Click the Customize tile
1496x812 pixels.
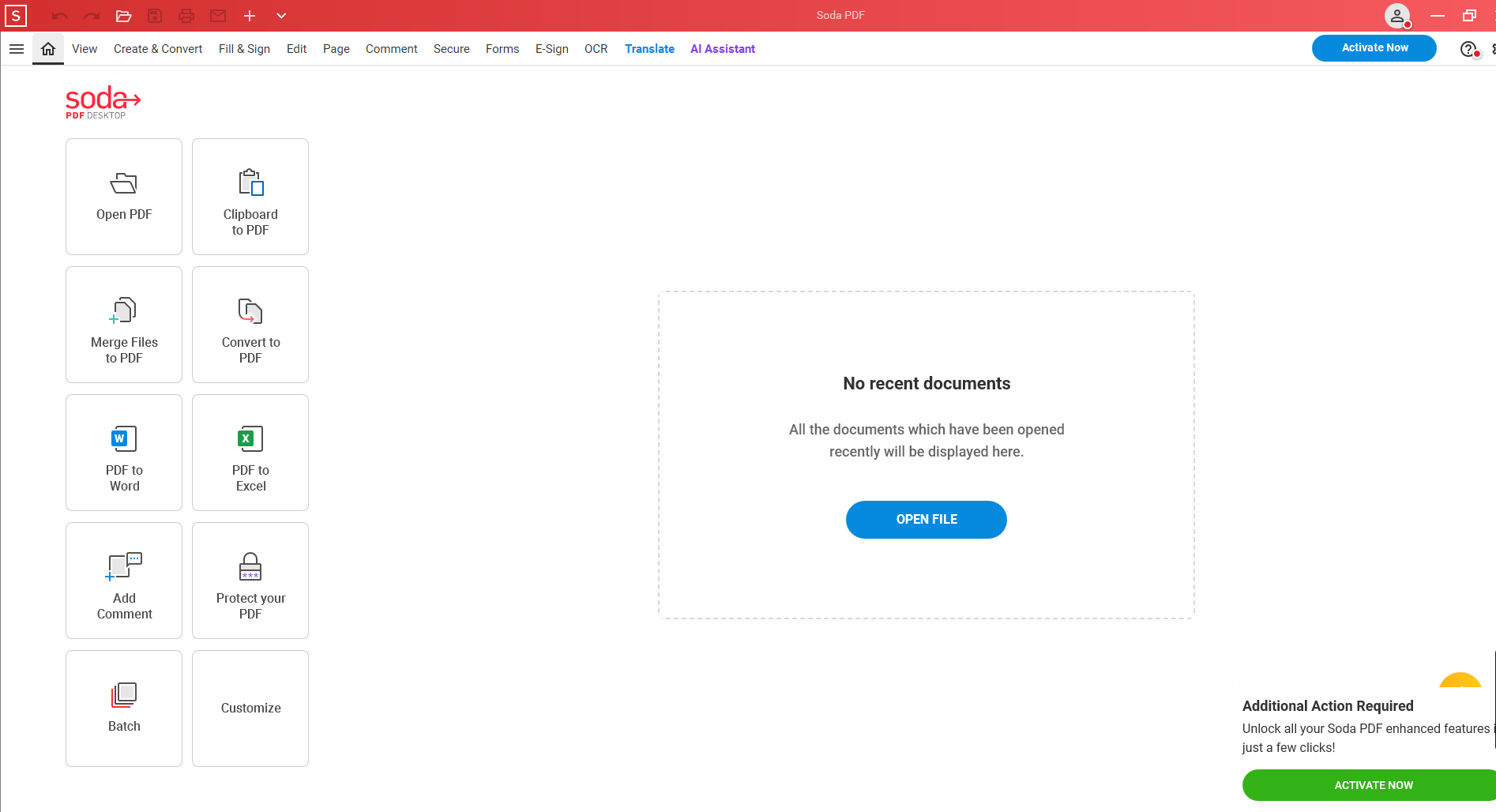(250, 709)
